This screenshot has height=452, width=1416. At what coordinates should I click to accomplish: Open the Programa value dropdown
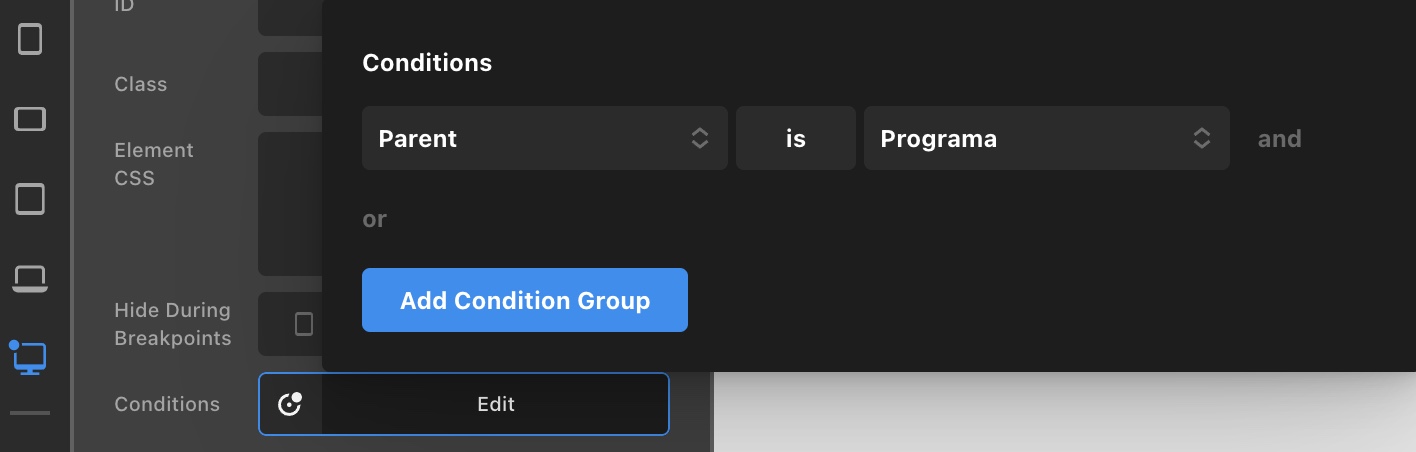coord(1046,138)
